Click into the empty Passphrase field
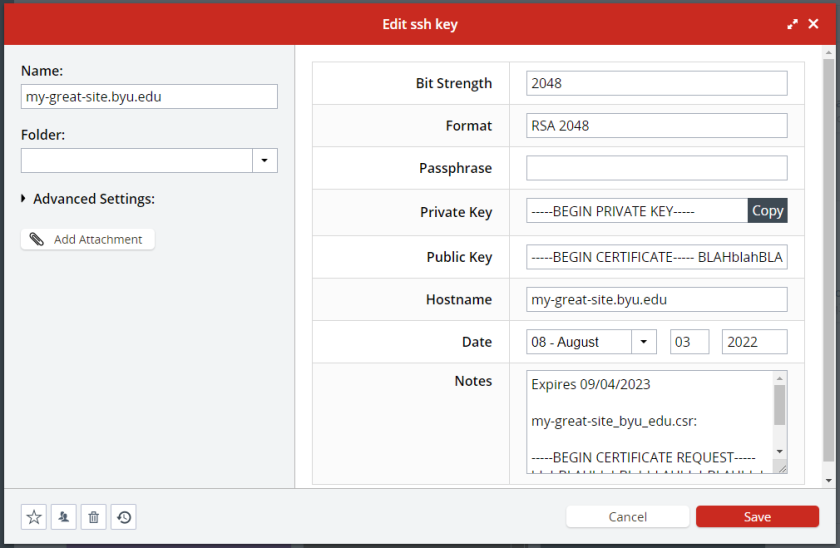This screenshot has height=548, width=840. [x=656, y=168]
